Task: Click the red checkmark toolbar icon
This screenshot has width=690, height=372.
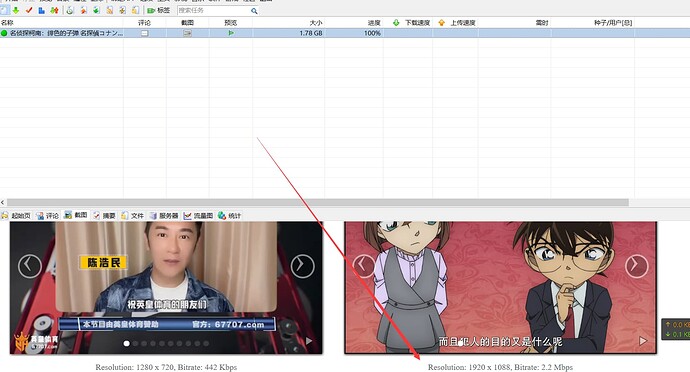Action: [x=29, y=10]
